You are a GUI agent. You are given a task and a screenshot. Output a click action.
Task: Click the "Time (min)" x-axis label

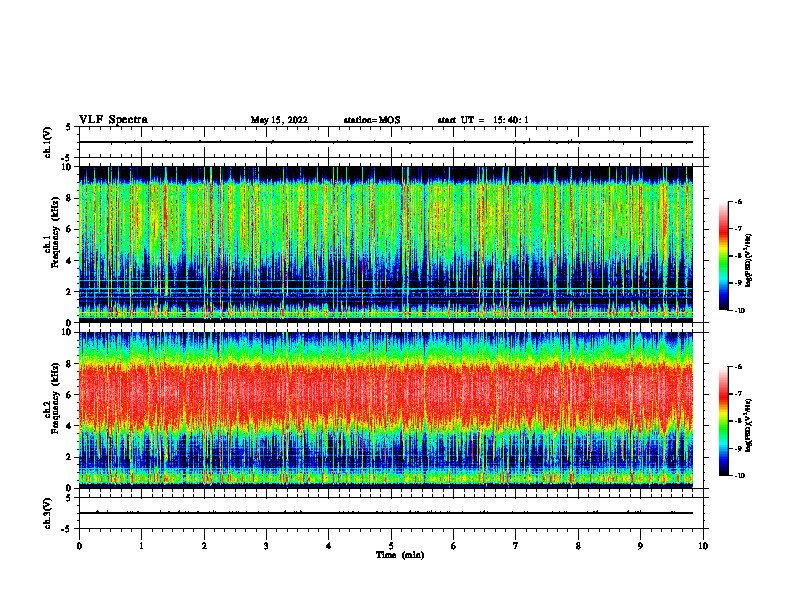[x=400, y=555]
